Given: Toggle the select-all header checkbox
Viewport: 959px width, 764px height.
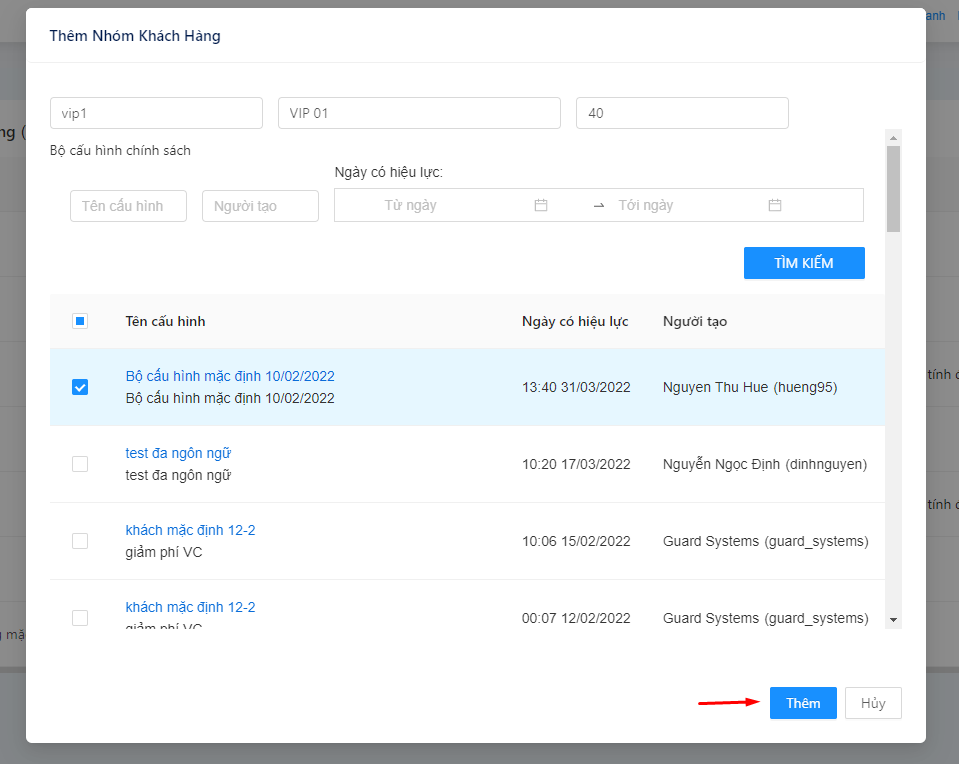Looking at the screenshot, I should click(80, 321).
